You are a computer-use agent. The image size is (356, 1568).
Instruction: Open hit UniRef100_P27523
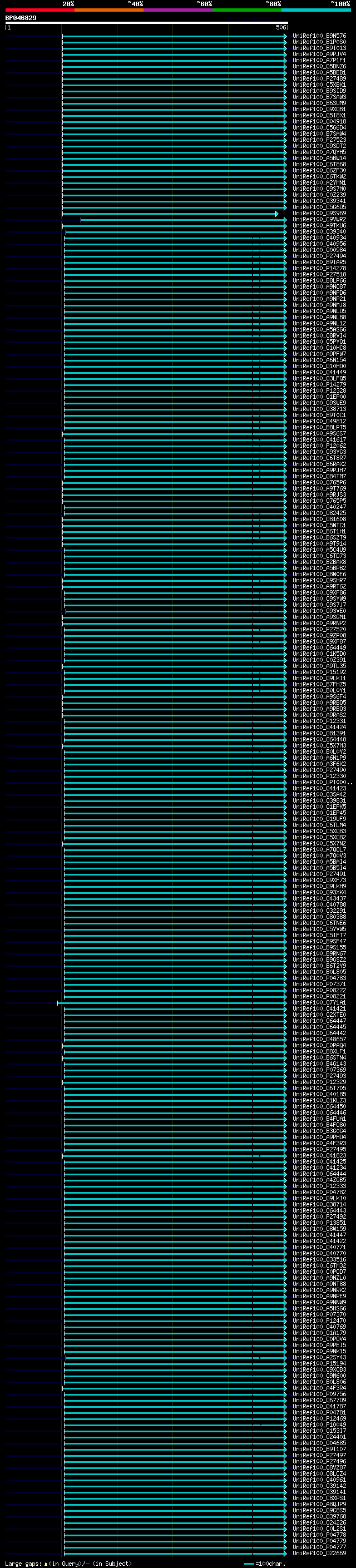click(319, 140)
